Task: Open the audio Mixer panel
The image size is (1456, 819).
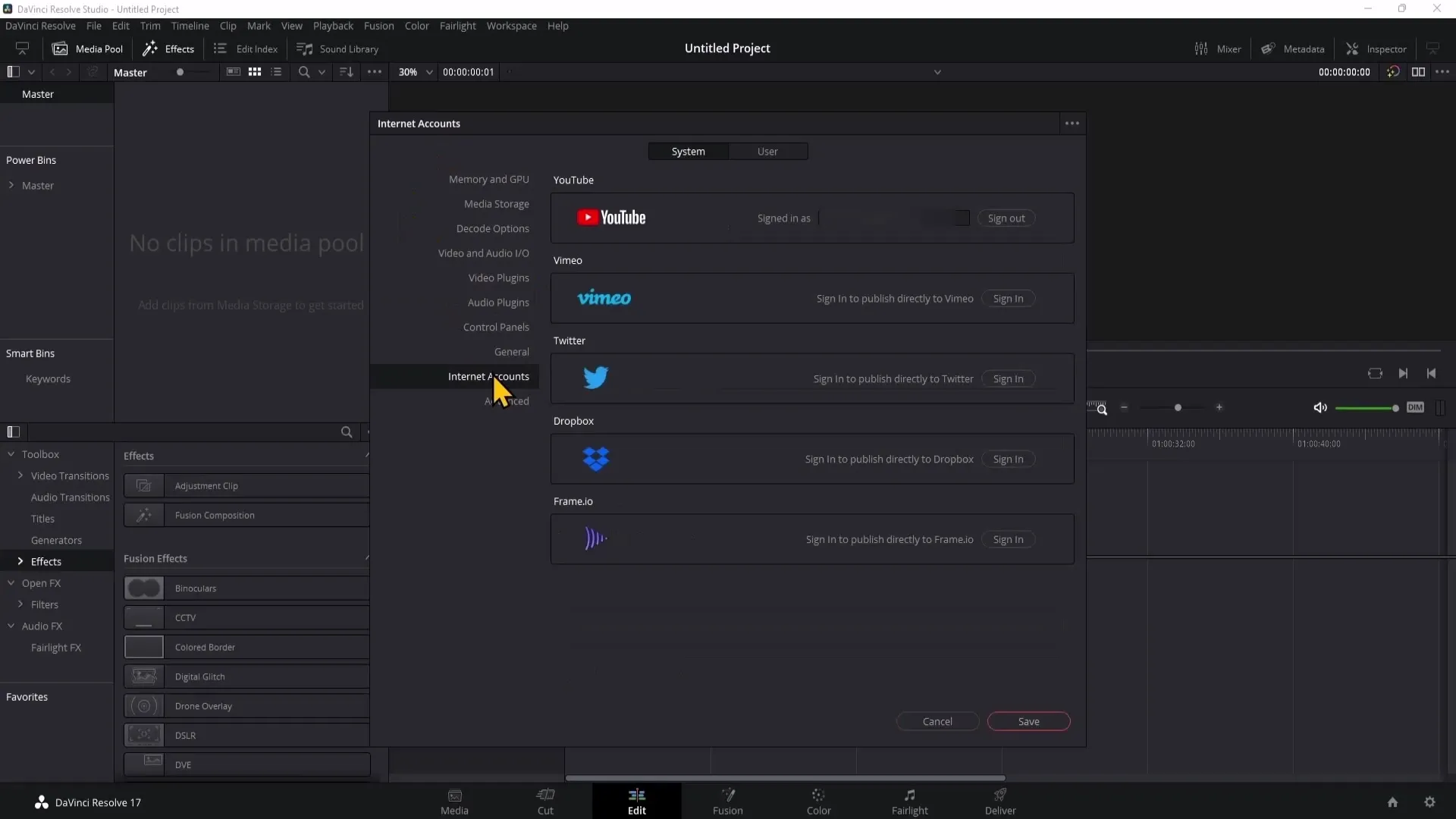Action: tap(1218, 49)
